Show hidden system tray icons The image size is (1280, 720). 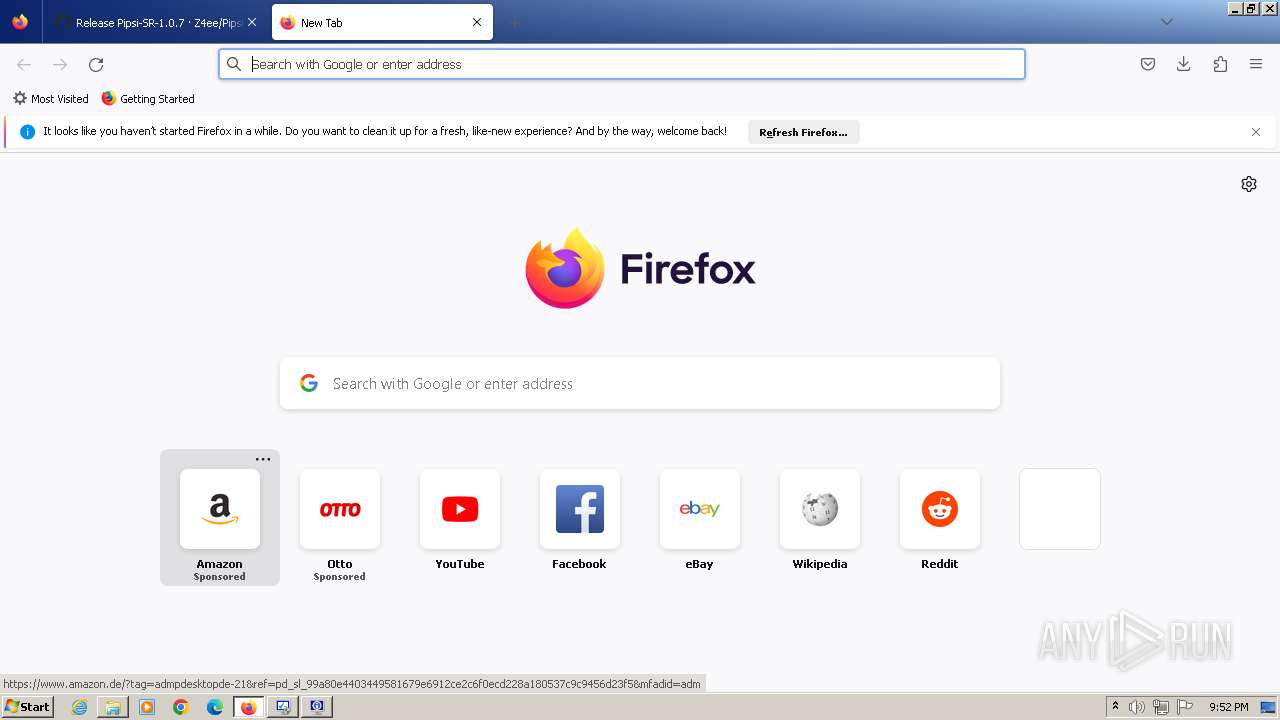[x=1116, y=707]
